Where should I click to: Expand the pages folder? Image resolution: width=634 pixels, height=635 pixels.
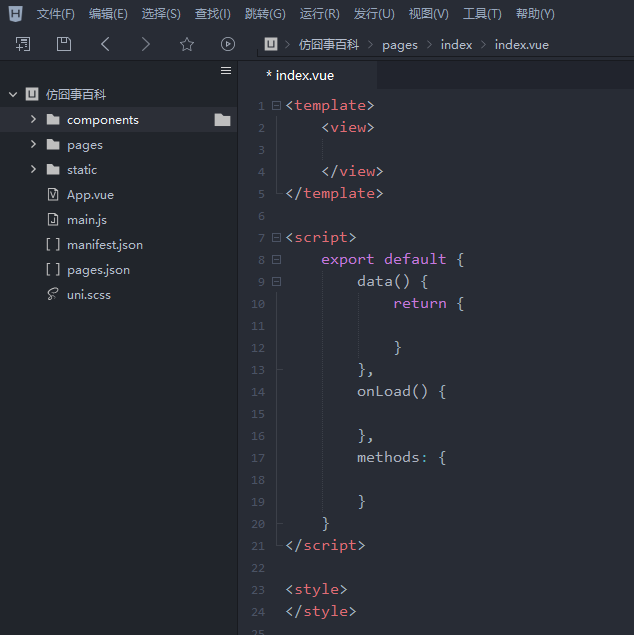pos(33,144)
